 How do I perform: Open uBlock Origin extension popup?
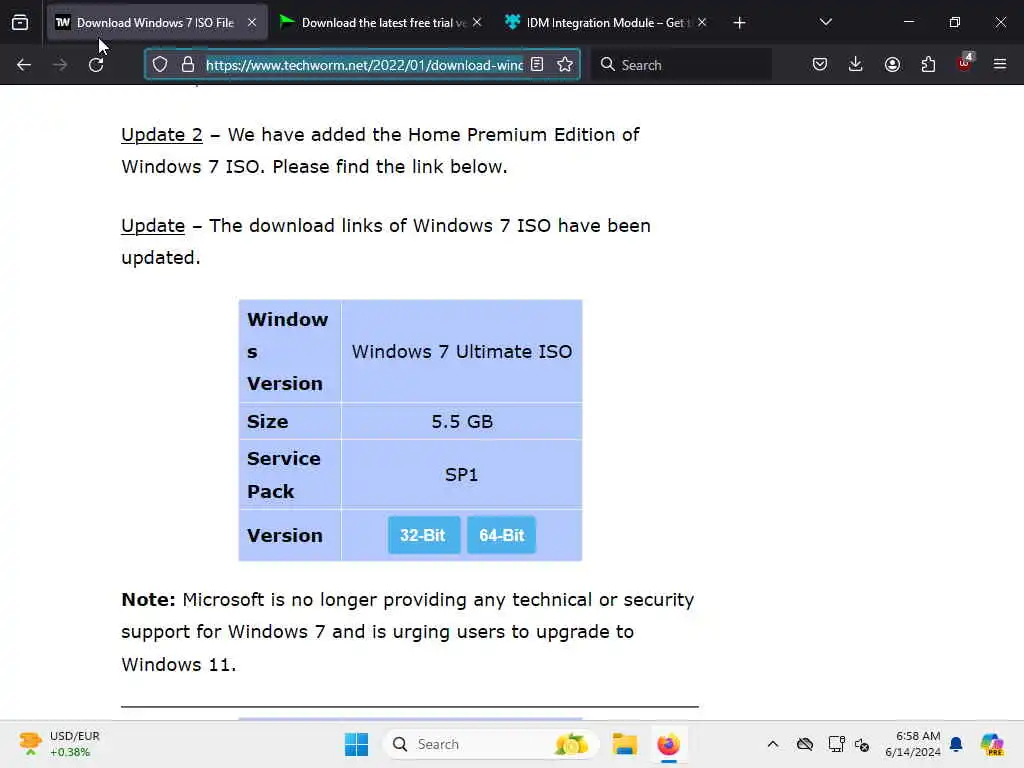coord(965,63)
